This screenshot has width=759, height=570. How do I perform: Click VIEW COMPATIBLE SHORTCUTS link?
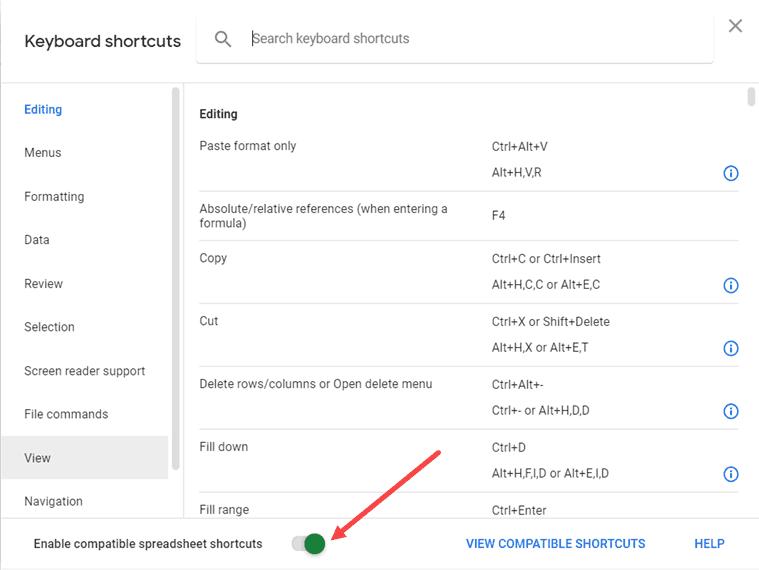[x=555, y=543]
